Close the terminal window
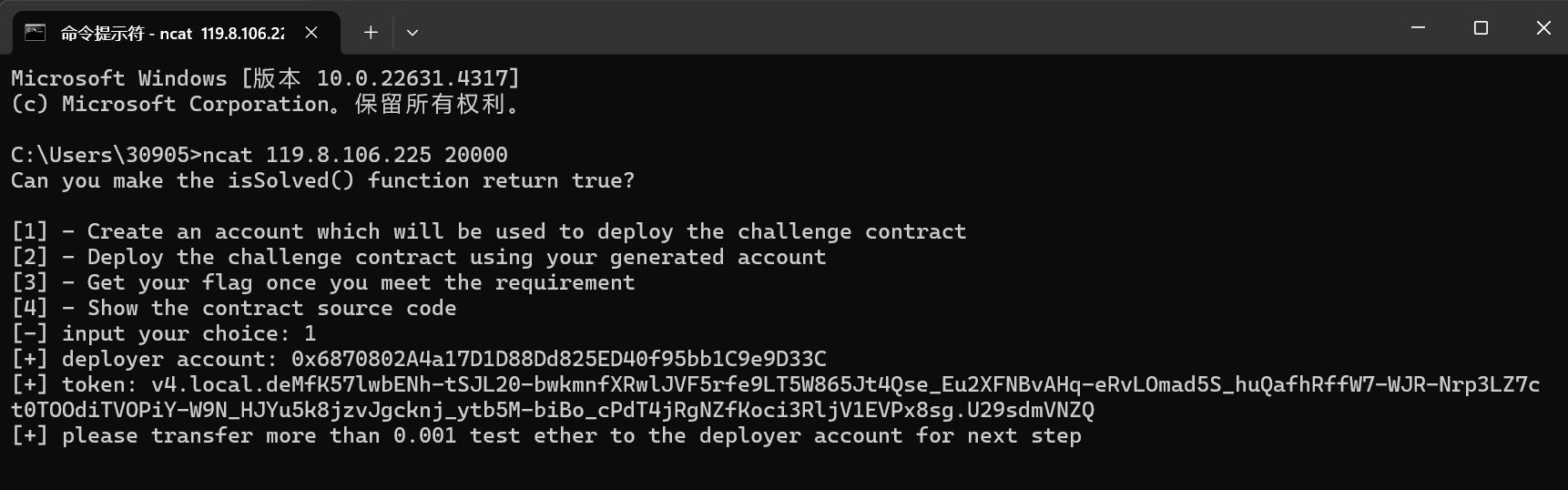The width and height of the screenshot is (1568, 490). pos(1543,28)
